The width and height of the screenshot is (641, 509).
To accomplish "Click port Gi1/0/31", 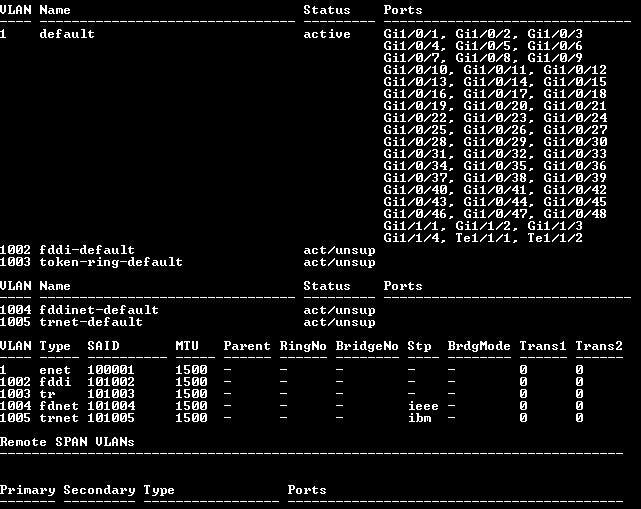I will point(415,154).
